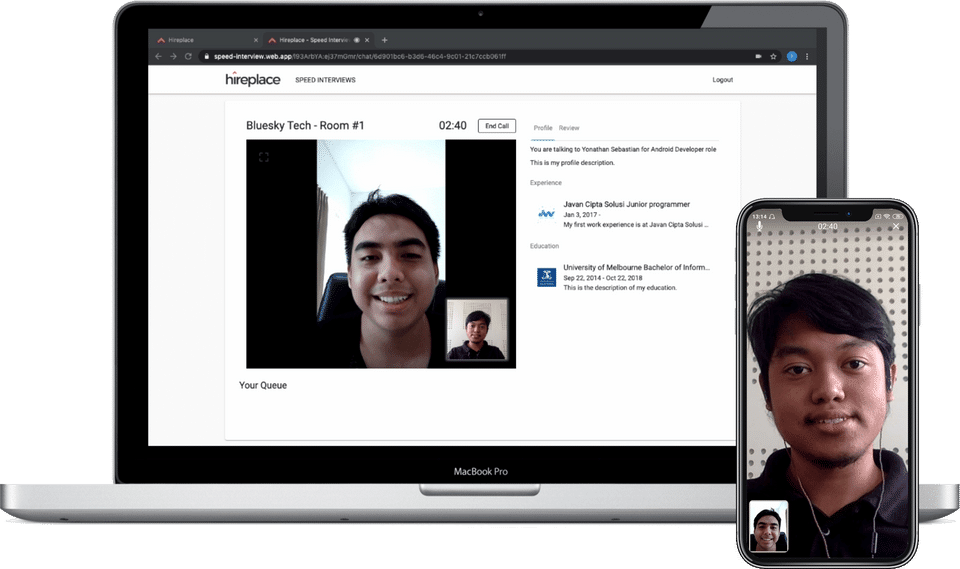This screenshot has height=569, width=960.
Task: Click the browser back arrow
Action: 159,56
